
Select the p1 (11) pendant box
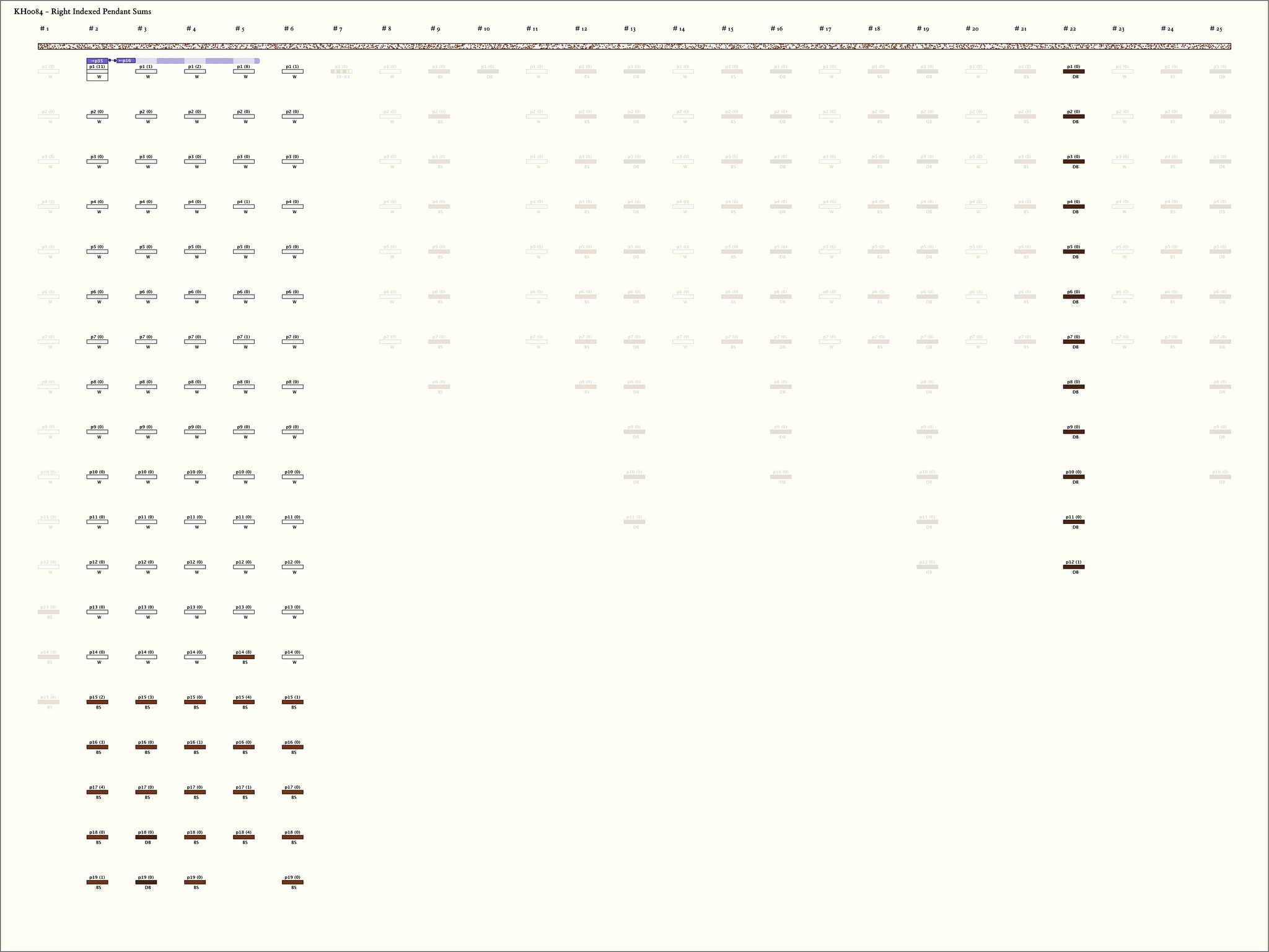coord(97,72)
